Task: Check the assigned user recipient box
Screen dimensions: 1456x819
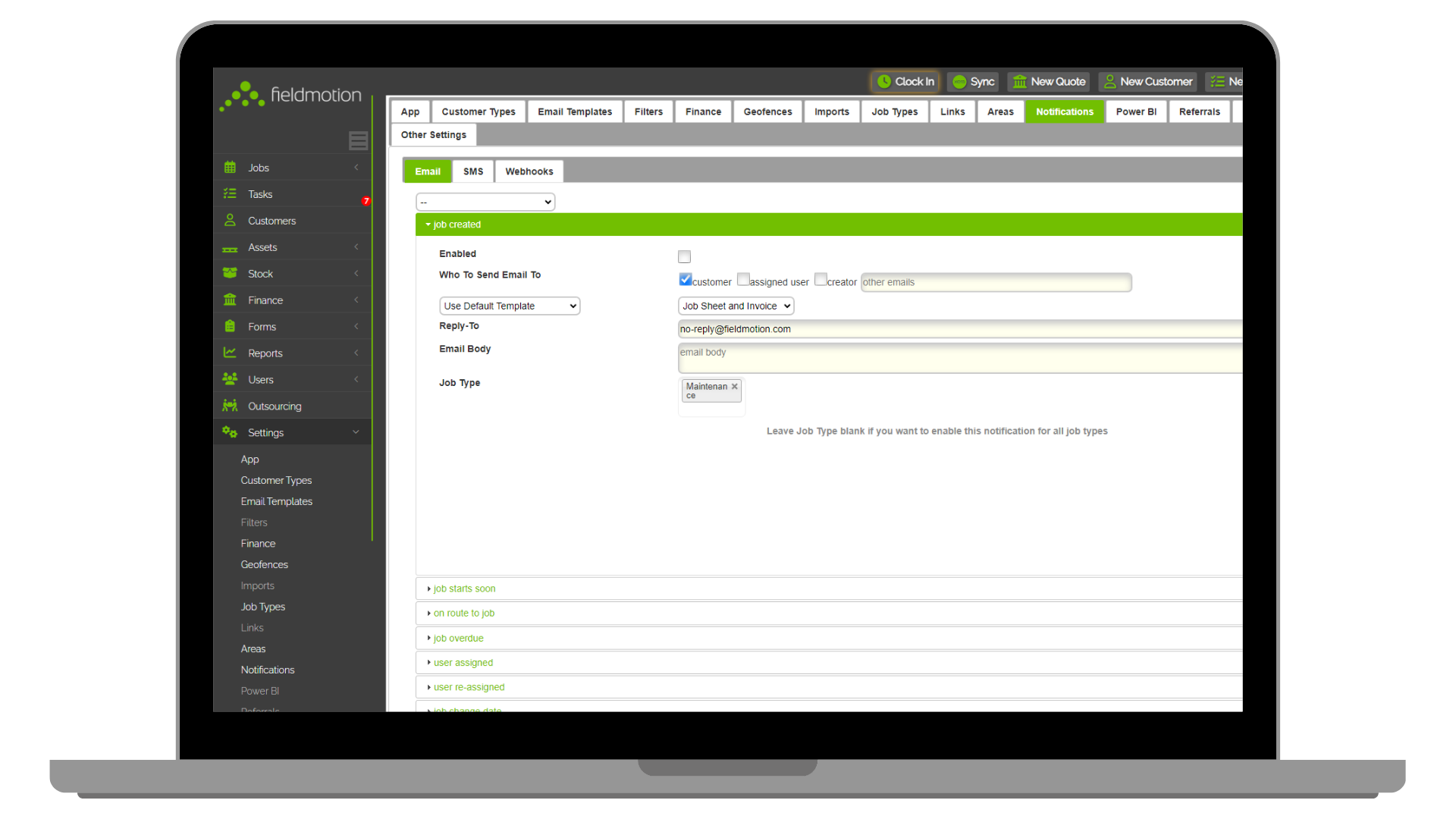Action: tap(743, 279)
